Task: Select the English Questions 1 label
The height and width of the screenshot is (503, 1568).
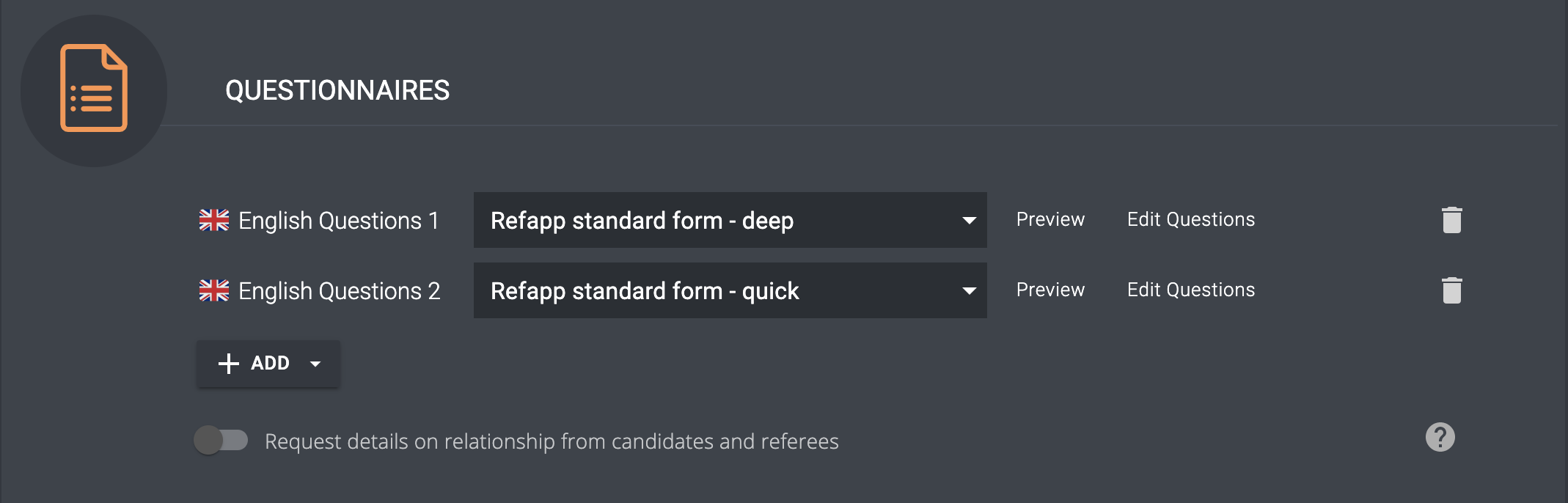Action: [x=339, y=220]
